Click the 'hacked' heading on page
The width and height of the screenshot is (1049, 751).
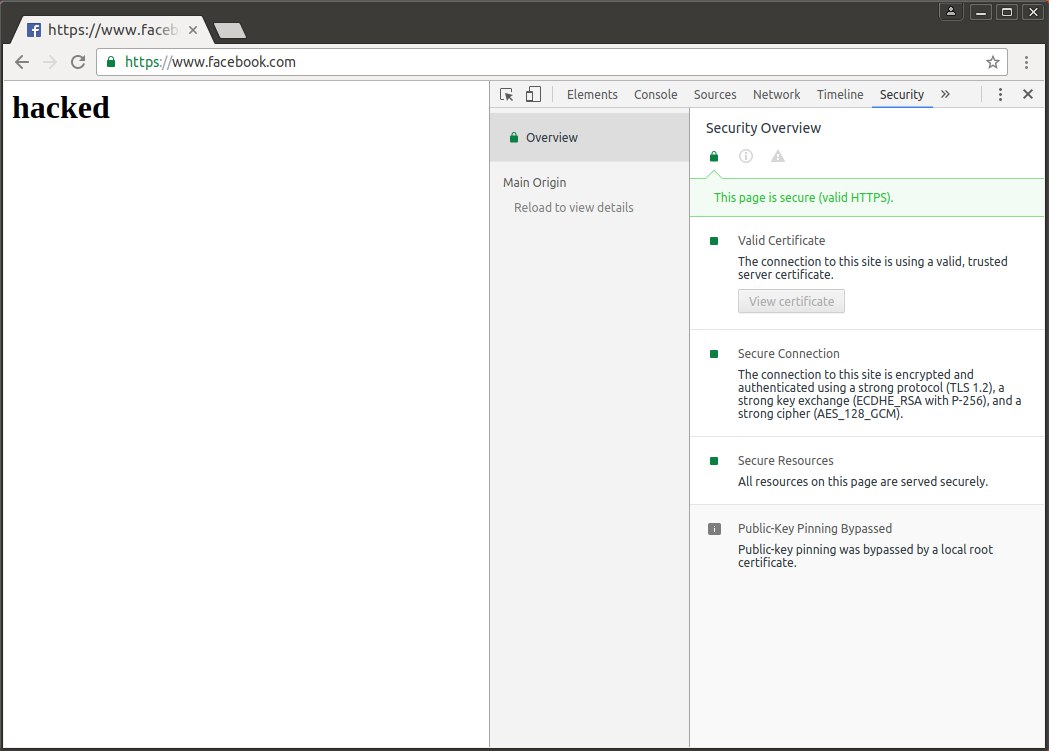pos(61,108)
